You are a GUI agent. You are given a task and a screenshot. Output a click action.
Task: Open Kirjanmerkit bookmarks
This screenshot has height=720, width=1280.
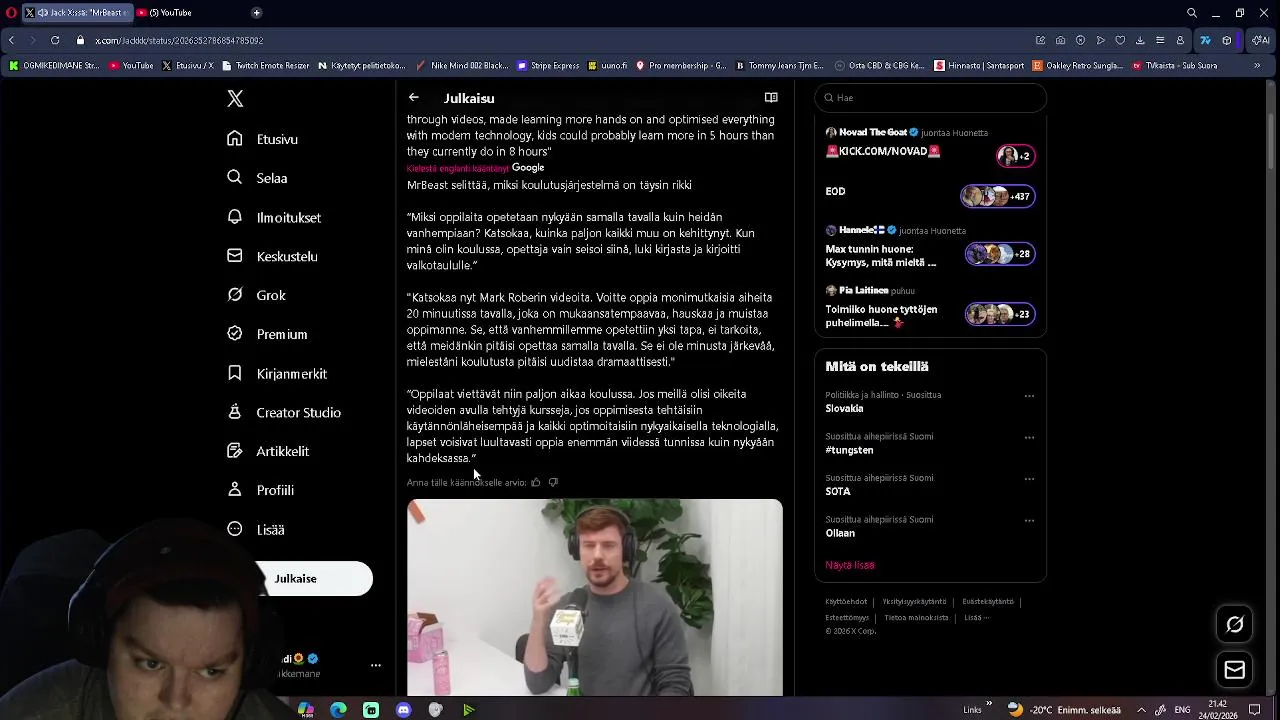pos(277,373)
